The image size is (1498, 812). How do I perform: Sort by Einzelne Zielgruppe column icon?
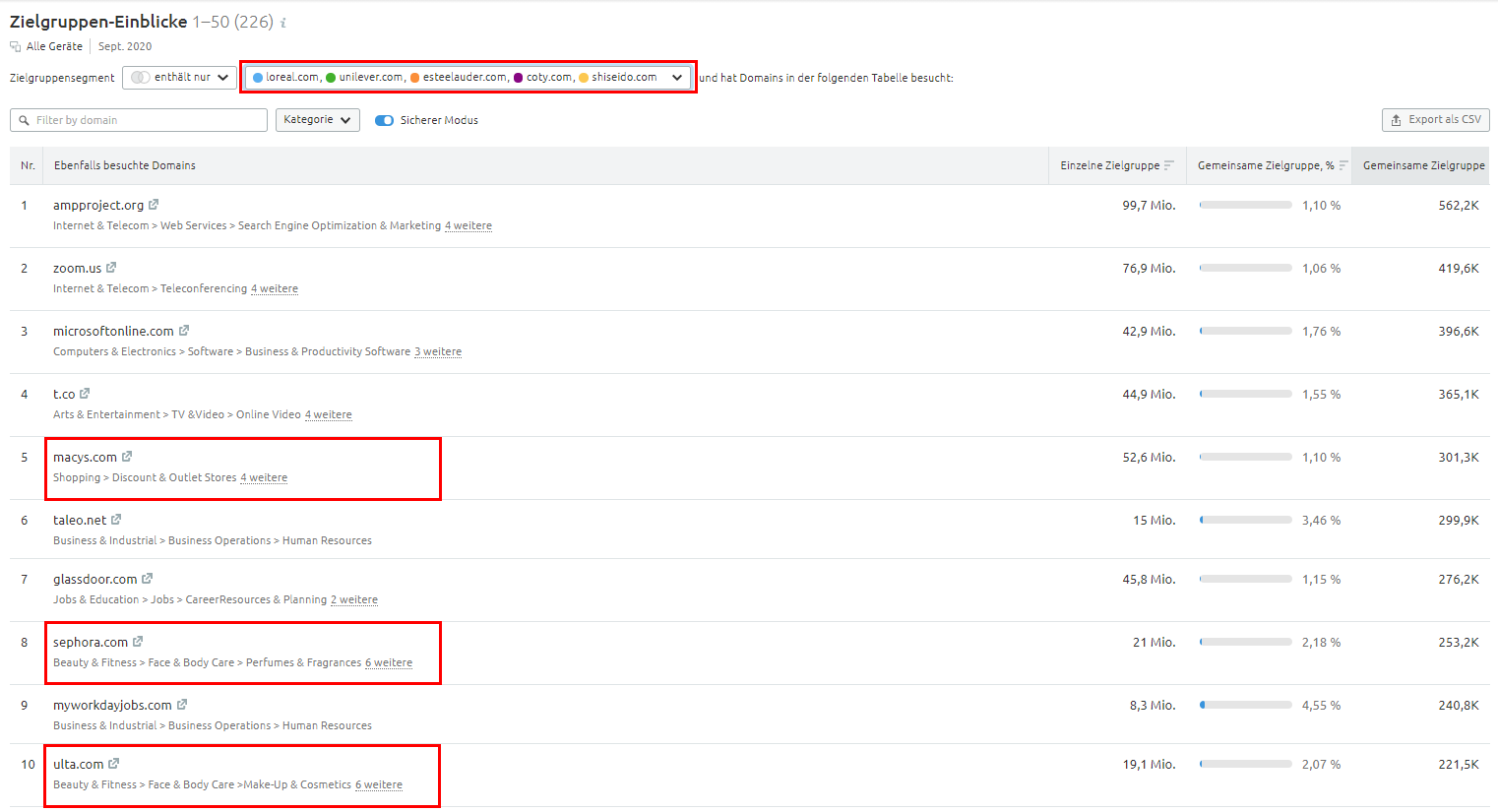point(1168,165)
